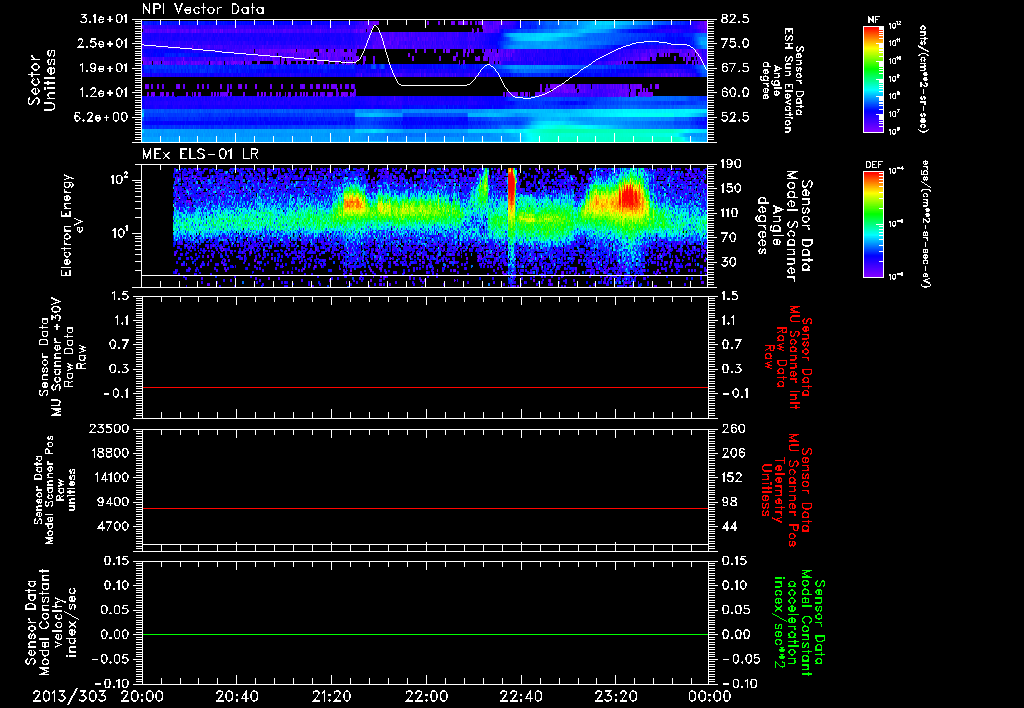Image resolution: width=1024 pixels, height=708 pixels.
Task: Click the '30' scanner angle tick
Action: [x=729, y=263]
